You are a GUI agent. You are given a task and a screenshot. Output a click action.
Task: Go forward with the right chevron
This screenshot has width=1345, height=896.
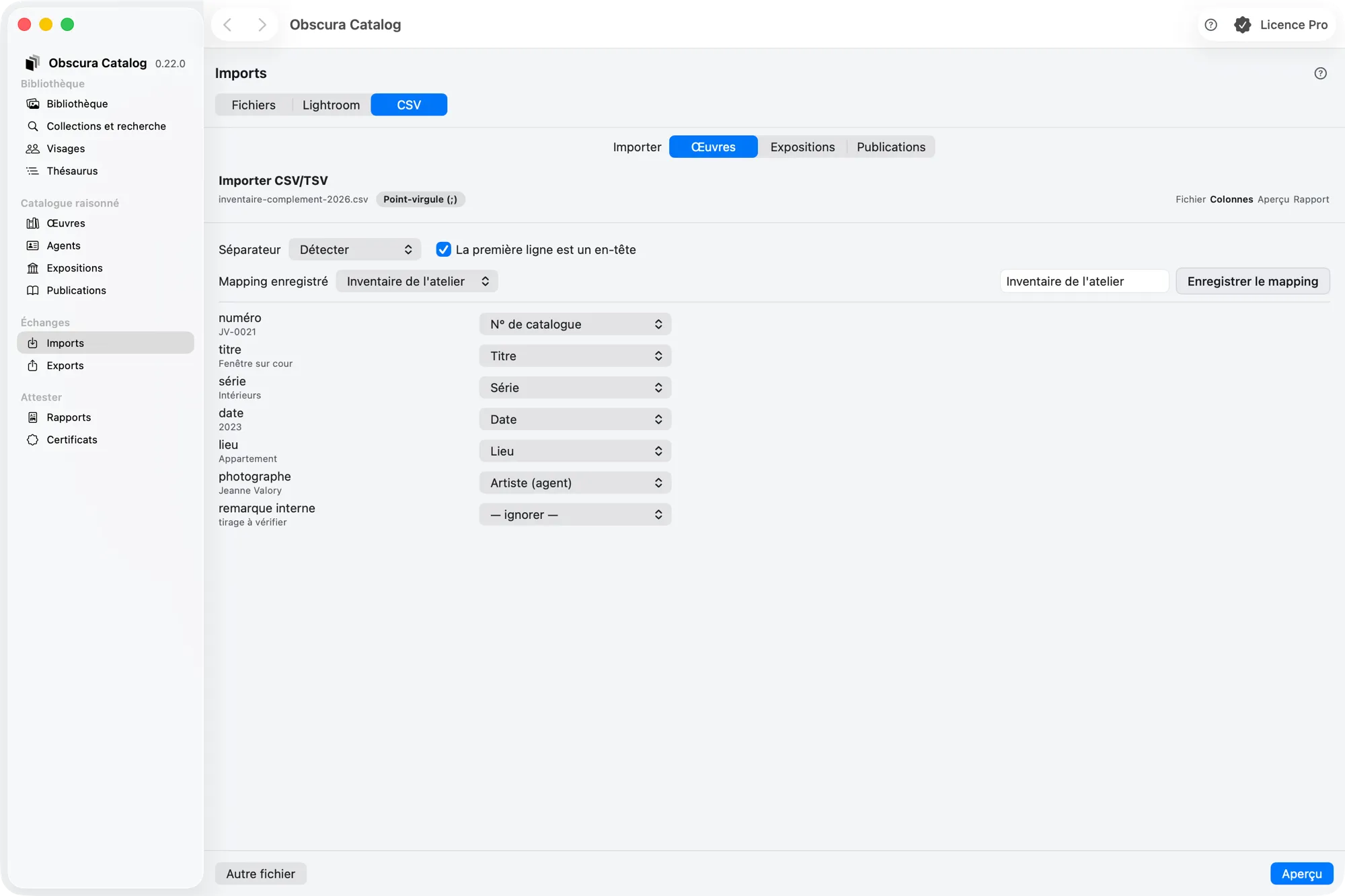pos(262,25)
